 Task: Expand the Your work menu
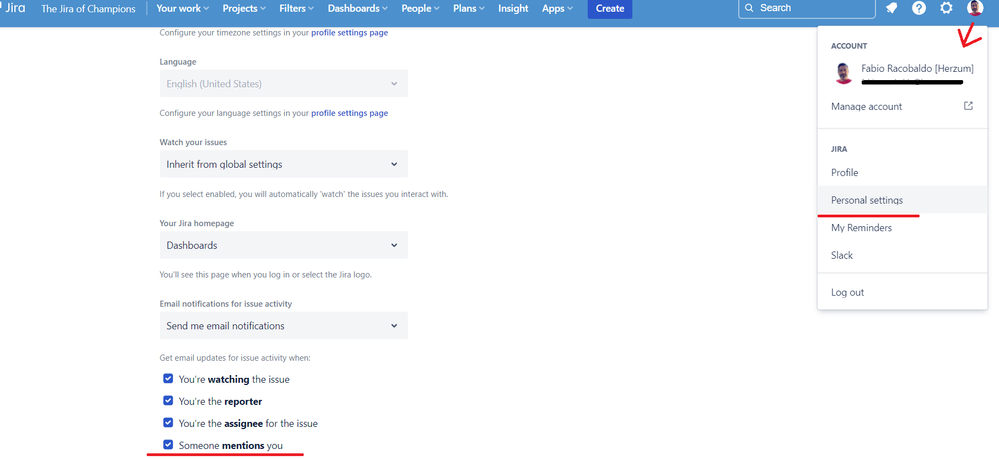point(182,8)
